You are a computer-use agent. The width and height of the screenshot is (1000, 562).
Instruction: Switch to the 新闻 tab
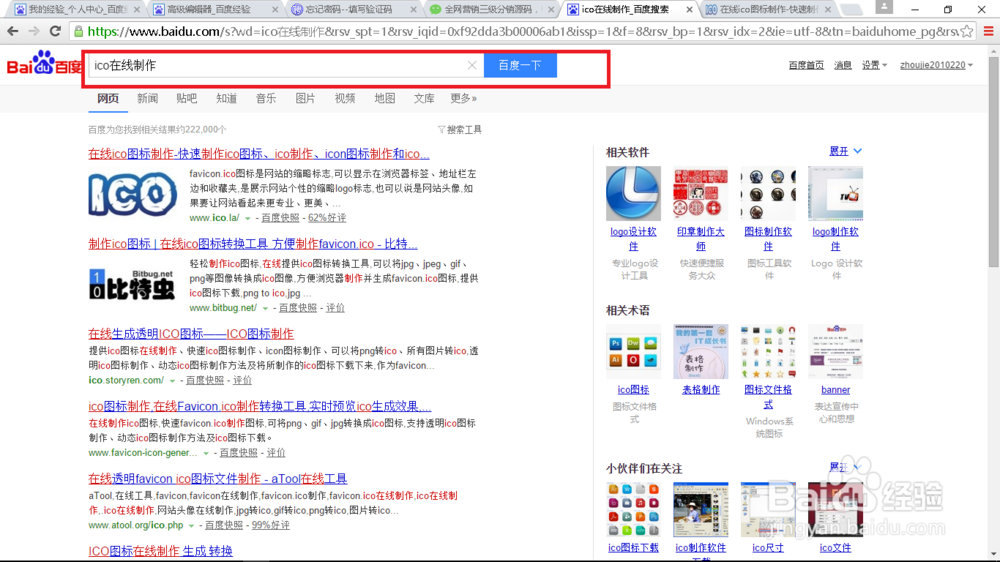point(147,98)
